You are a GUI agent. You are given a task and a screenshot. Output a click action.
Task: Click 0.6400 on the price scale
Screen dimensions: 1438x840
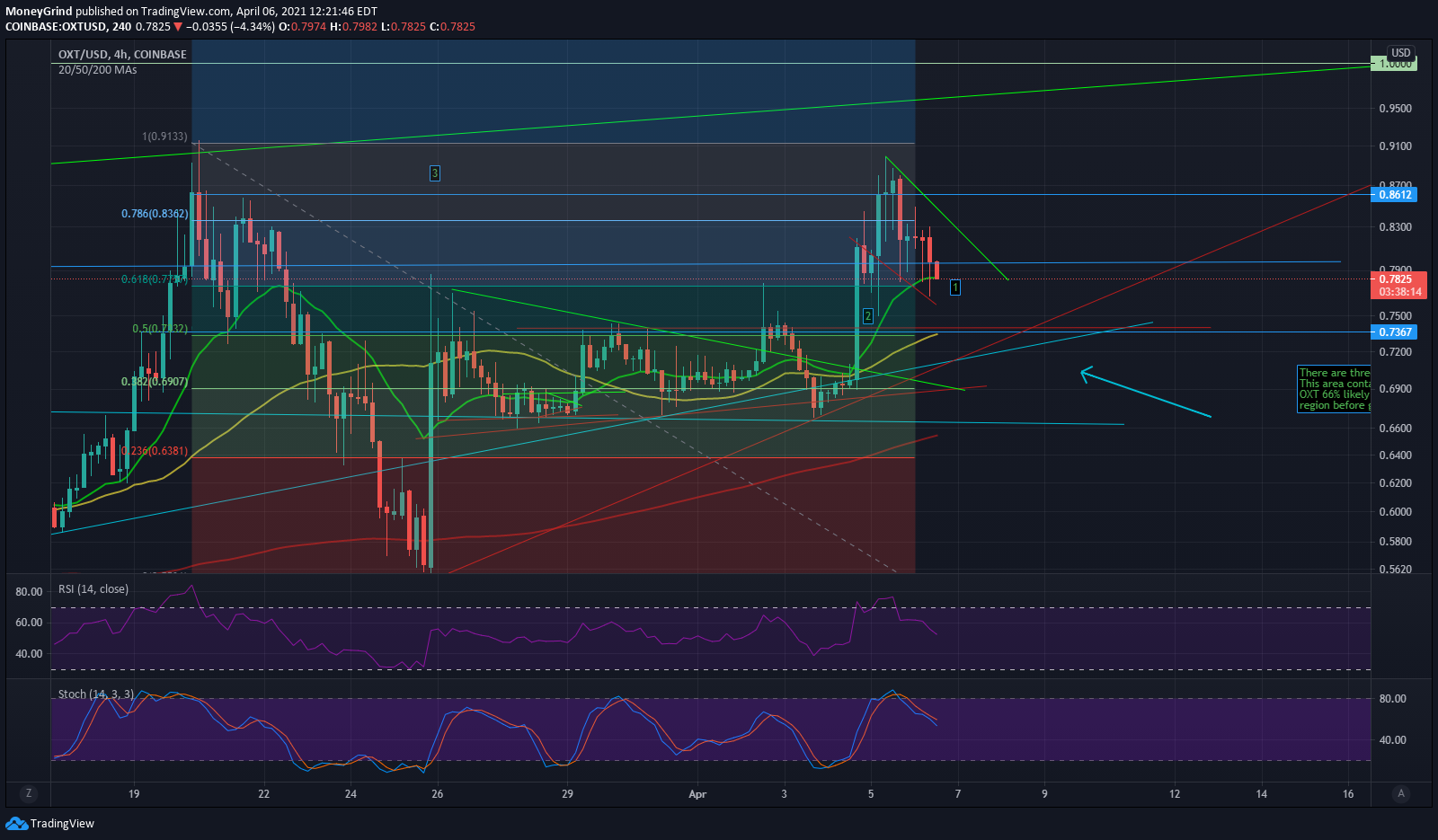tap(1395, 455)
